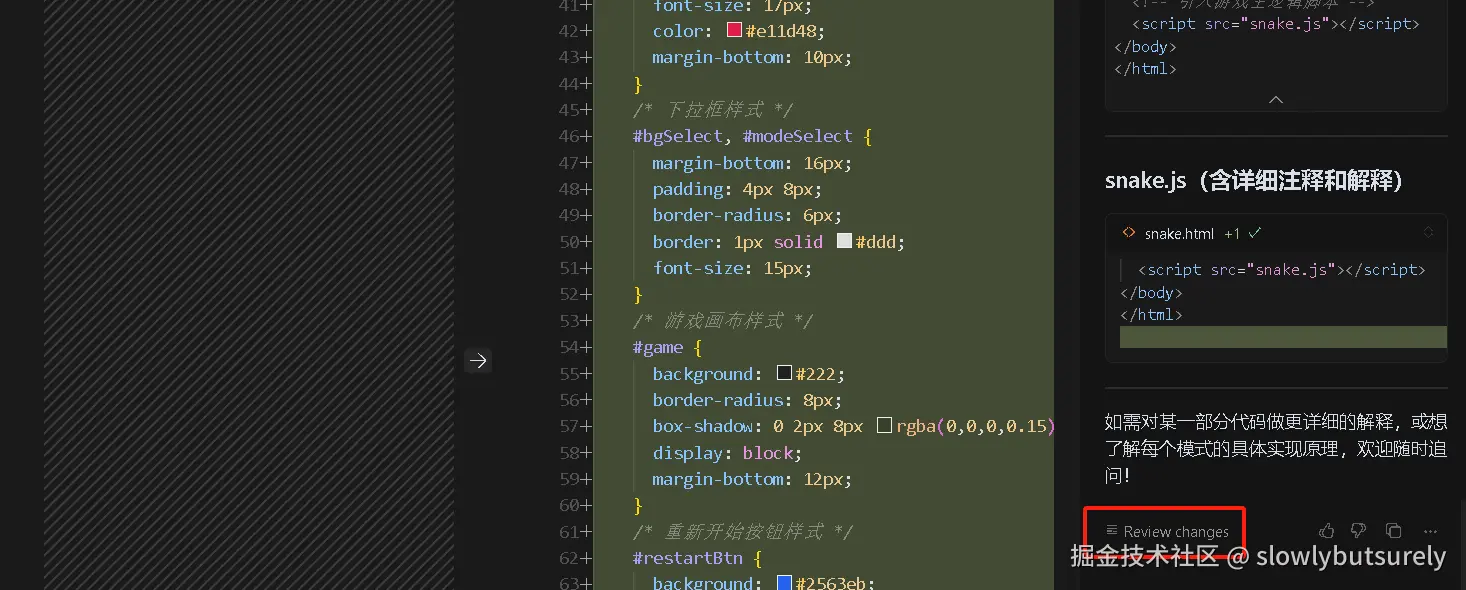Click the rgba(0,0,0,0.15) color swatch
This screenshot has width=1466, height=590.
(884, 426)
